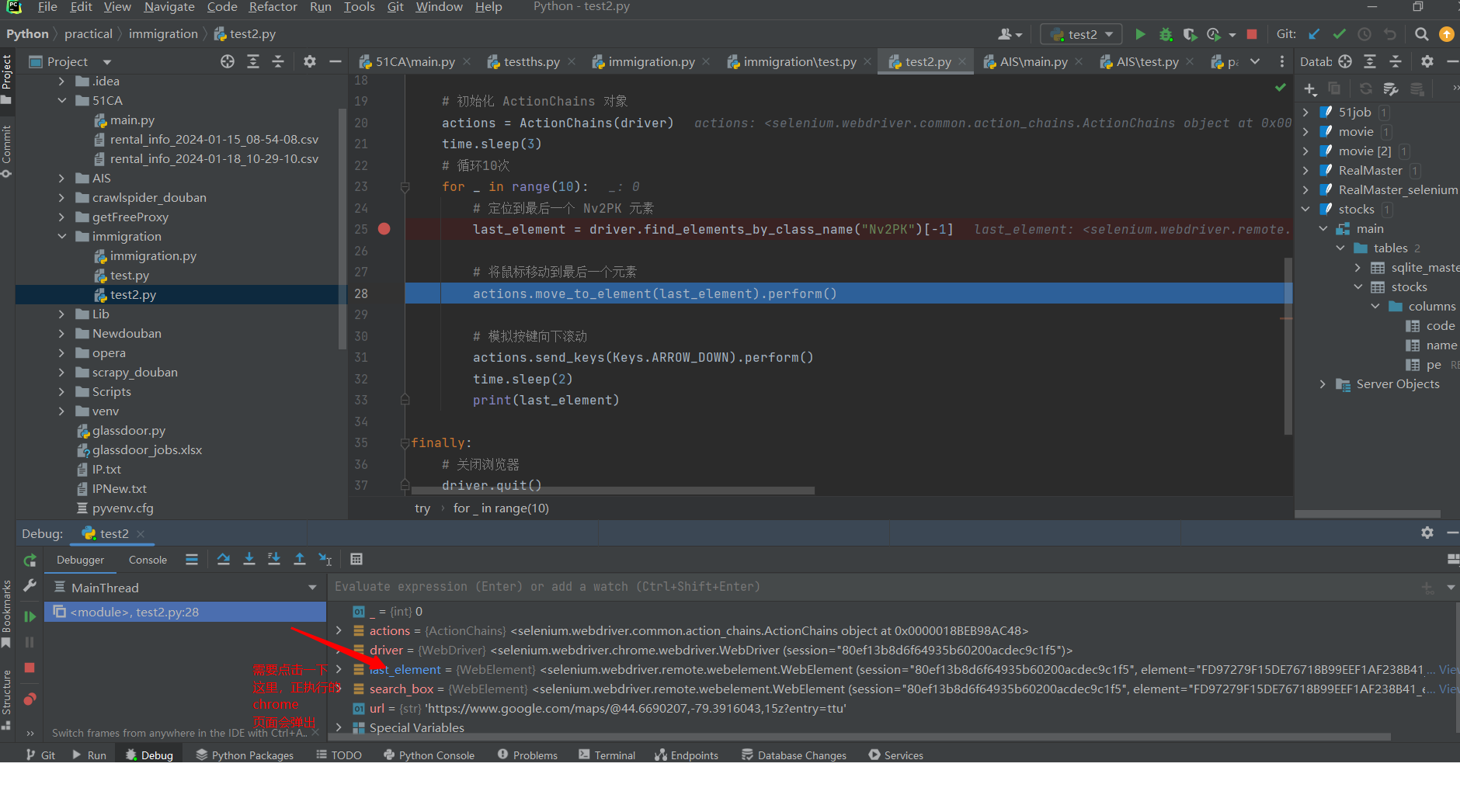Viewport: 1460px width, 812px height.
Task: Commit changes with Git checkmark icon
Action: pos(1338,34)
